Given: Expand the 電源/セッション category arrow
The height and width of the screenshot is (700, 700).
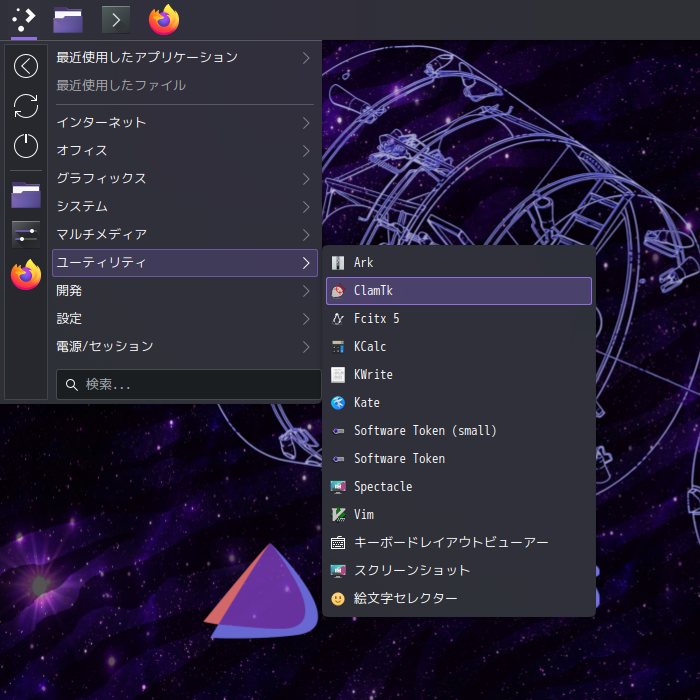Looking at the screenshot, I should [306, 346].
